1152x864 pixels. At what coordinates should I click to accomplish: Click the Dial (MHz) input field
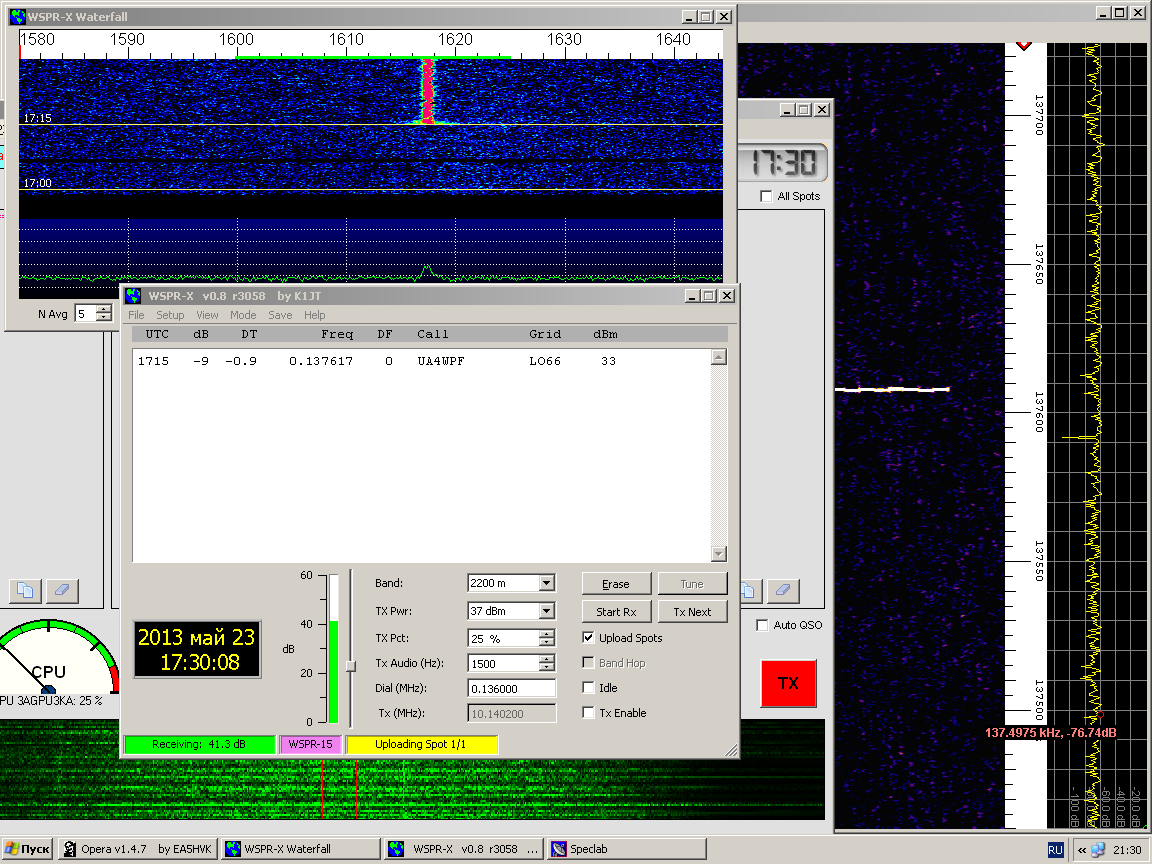pos(511,688)
